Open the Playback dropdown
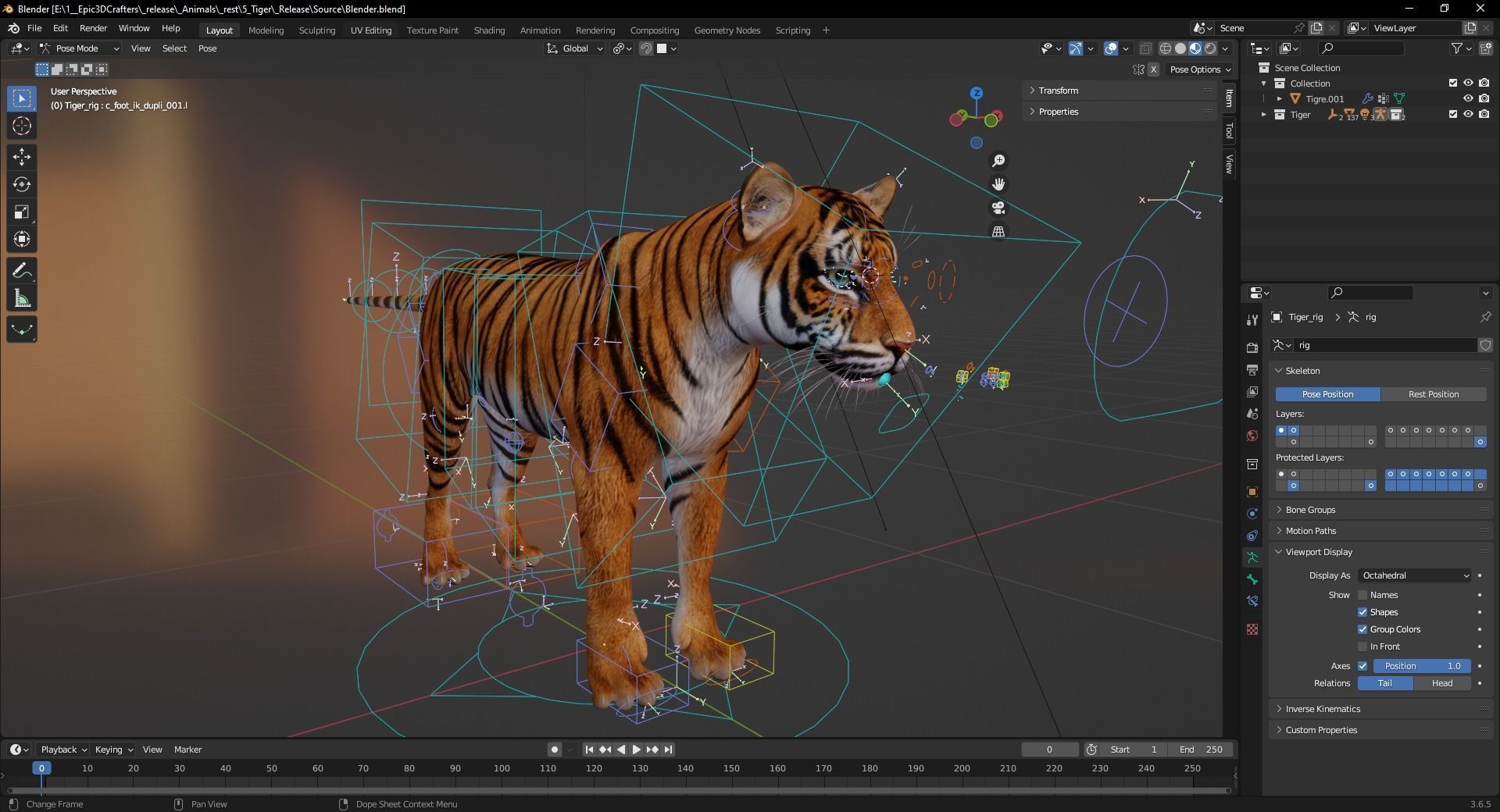 [63, 750]
